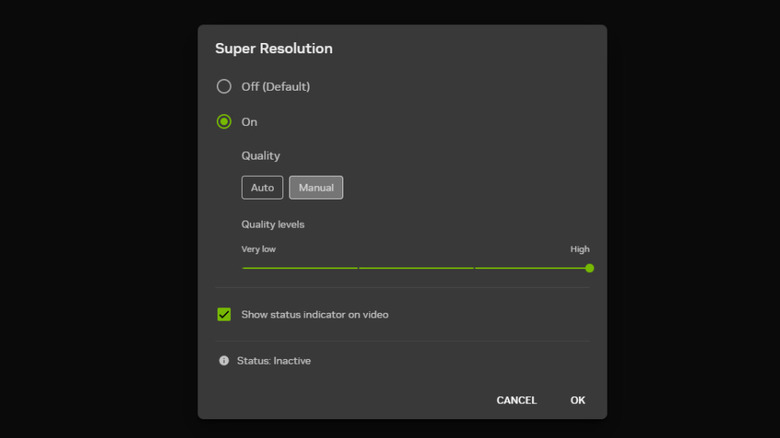Select the On radio button
Viewport: 780px width, 438px height.
(x=224, y=122)
